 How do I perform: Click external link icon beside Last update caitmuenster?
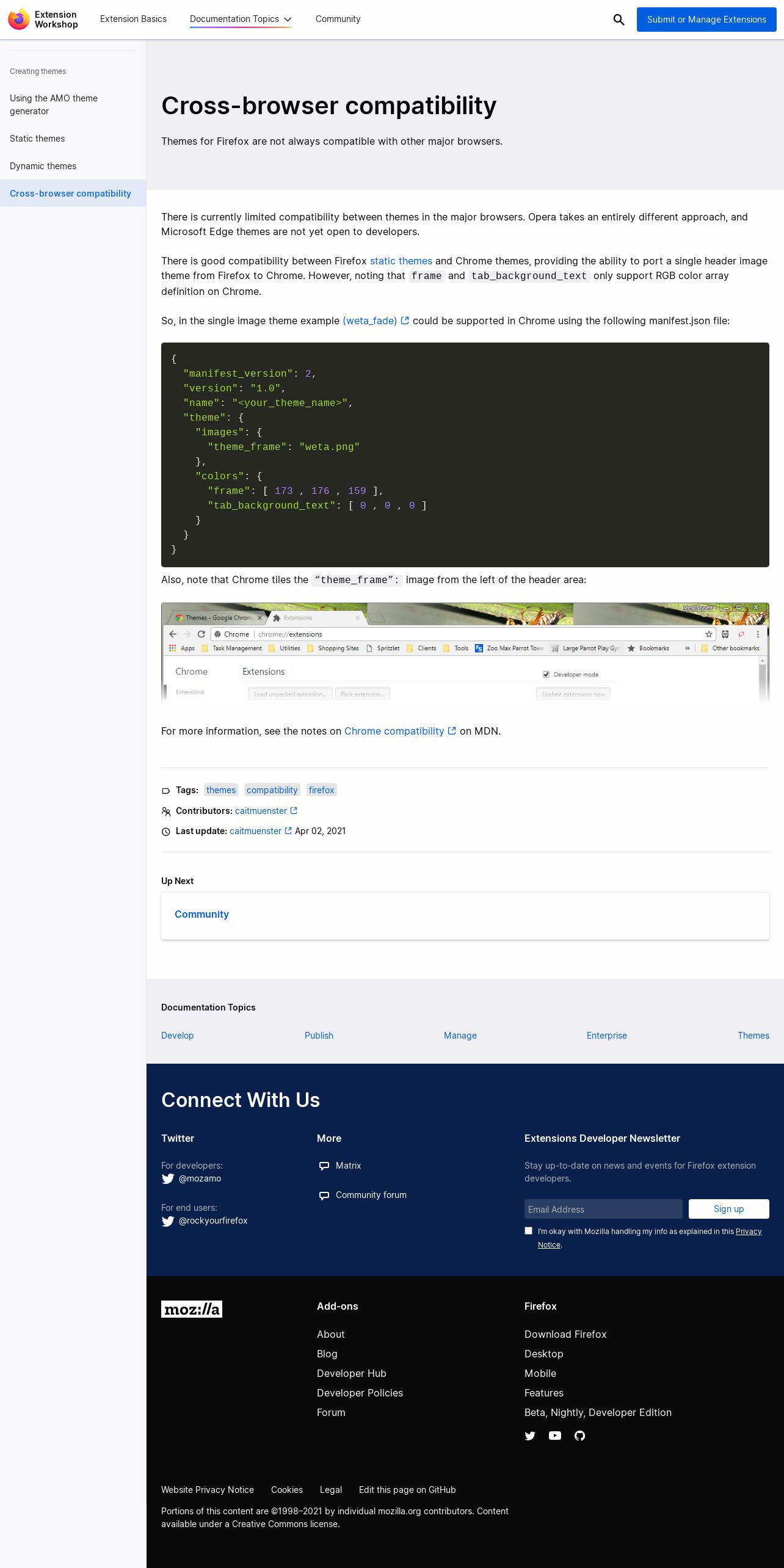288,830
